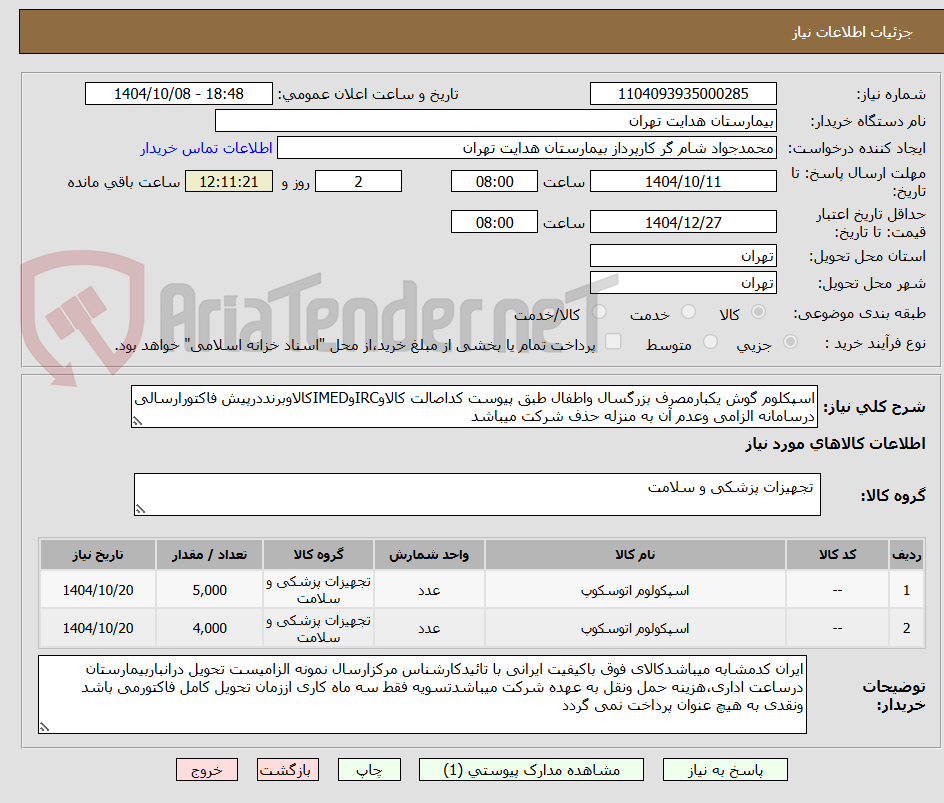
Task: Click the days remaining field showing 2
Action: click(x=358, y=181)
